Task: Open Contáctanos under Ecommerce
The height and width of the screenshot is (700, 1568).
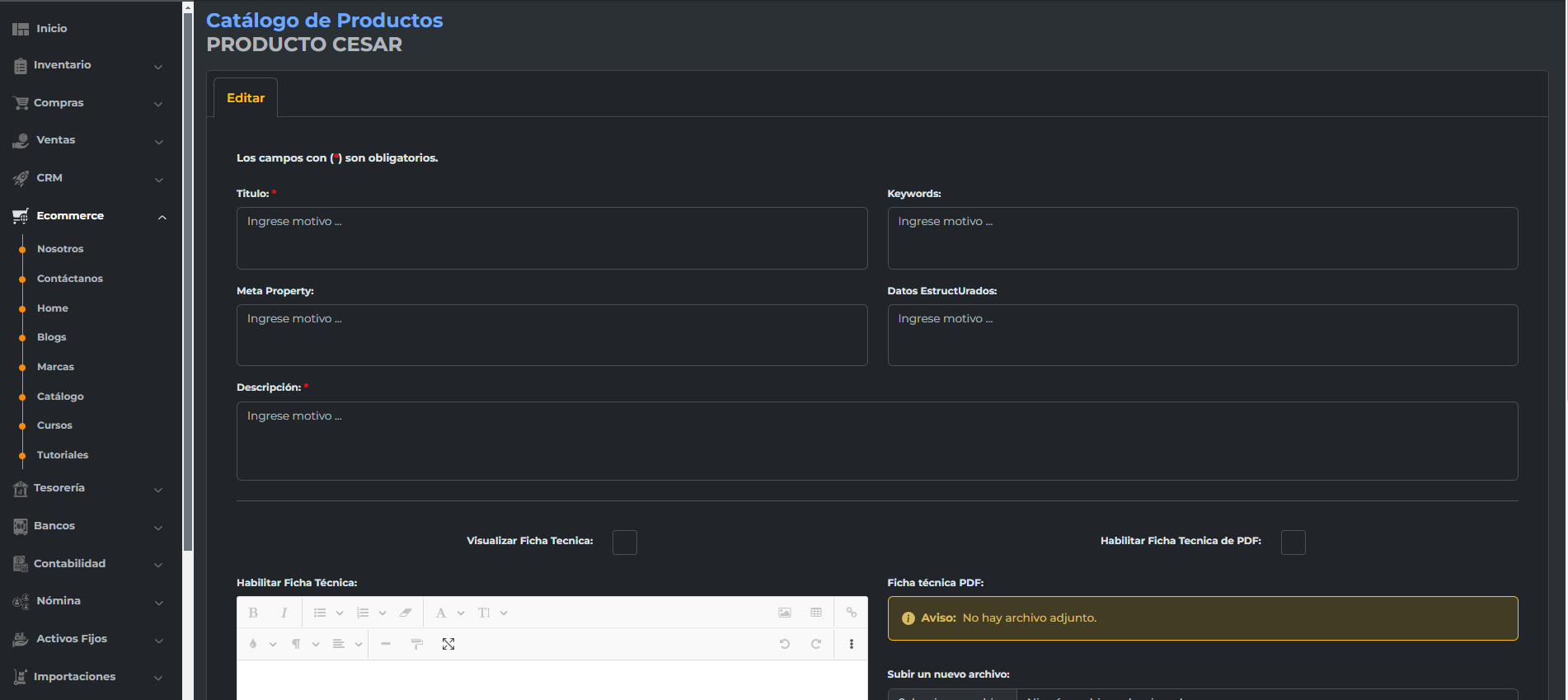Action: tap(70, 279)
